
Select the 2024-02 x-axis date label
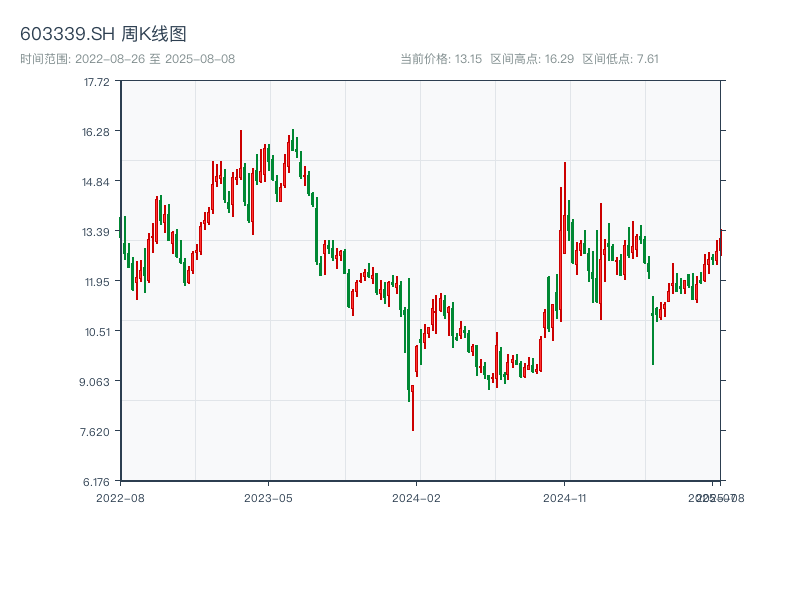417,497
